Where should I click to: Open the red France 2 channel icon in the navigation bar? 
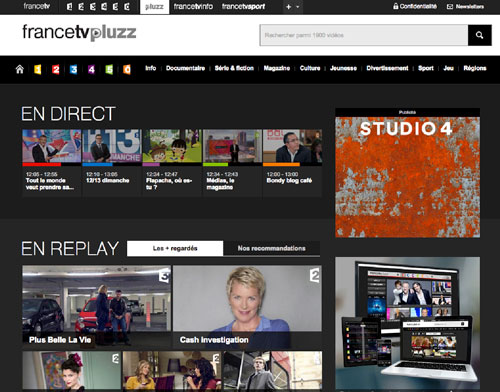click(56, 69)
